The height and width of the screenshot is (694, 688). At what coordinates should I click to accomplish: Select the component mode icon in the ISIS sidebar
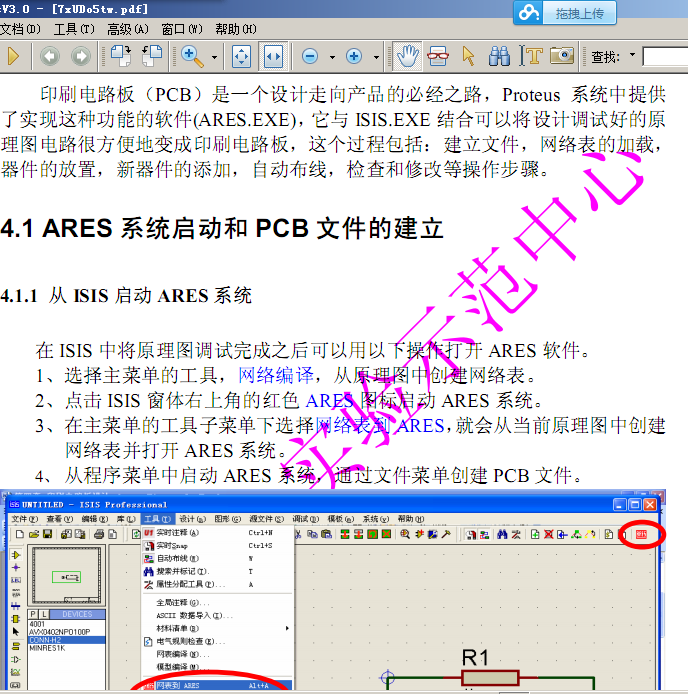(16, 555)
